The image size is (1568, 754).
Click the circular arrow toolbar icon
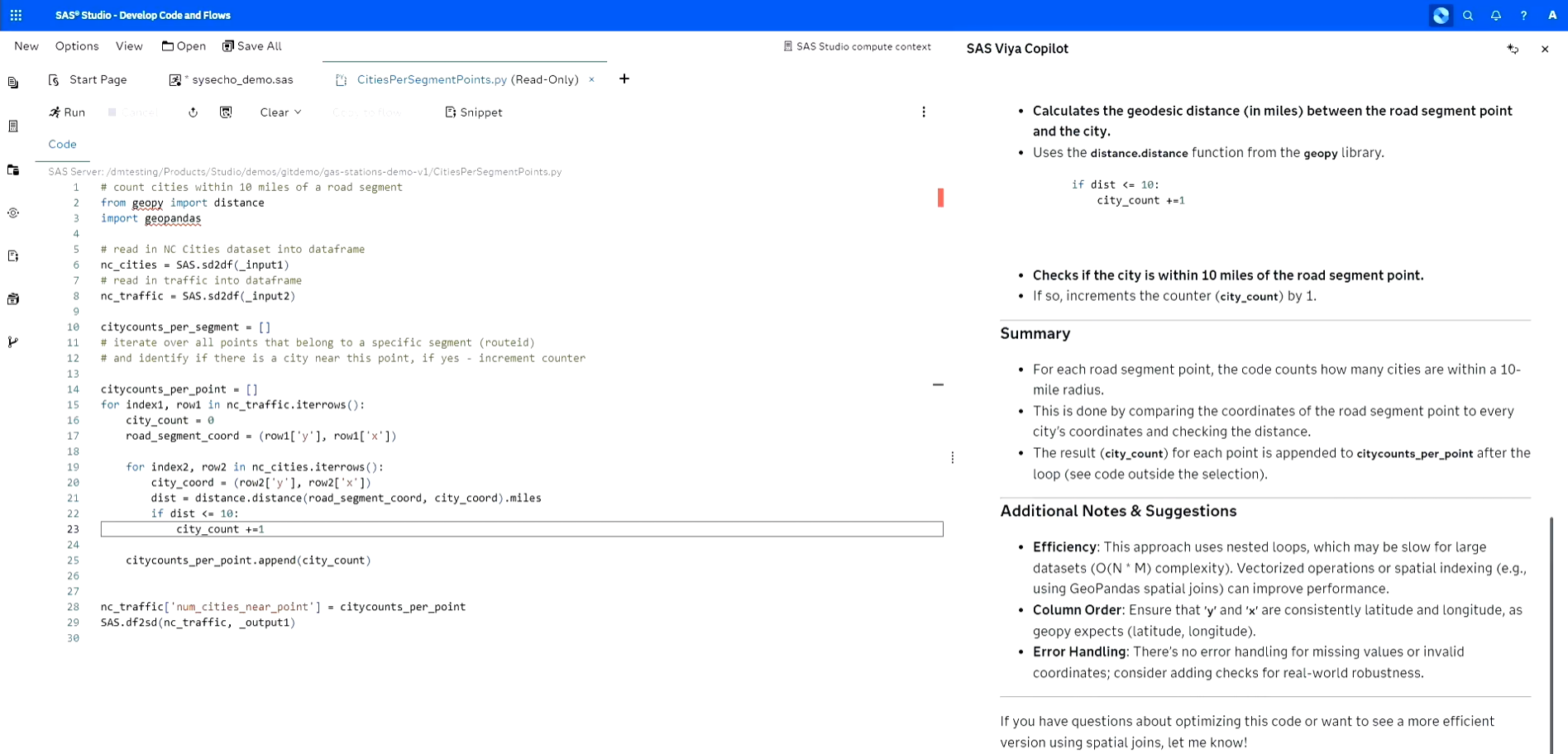pos(193,112)
